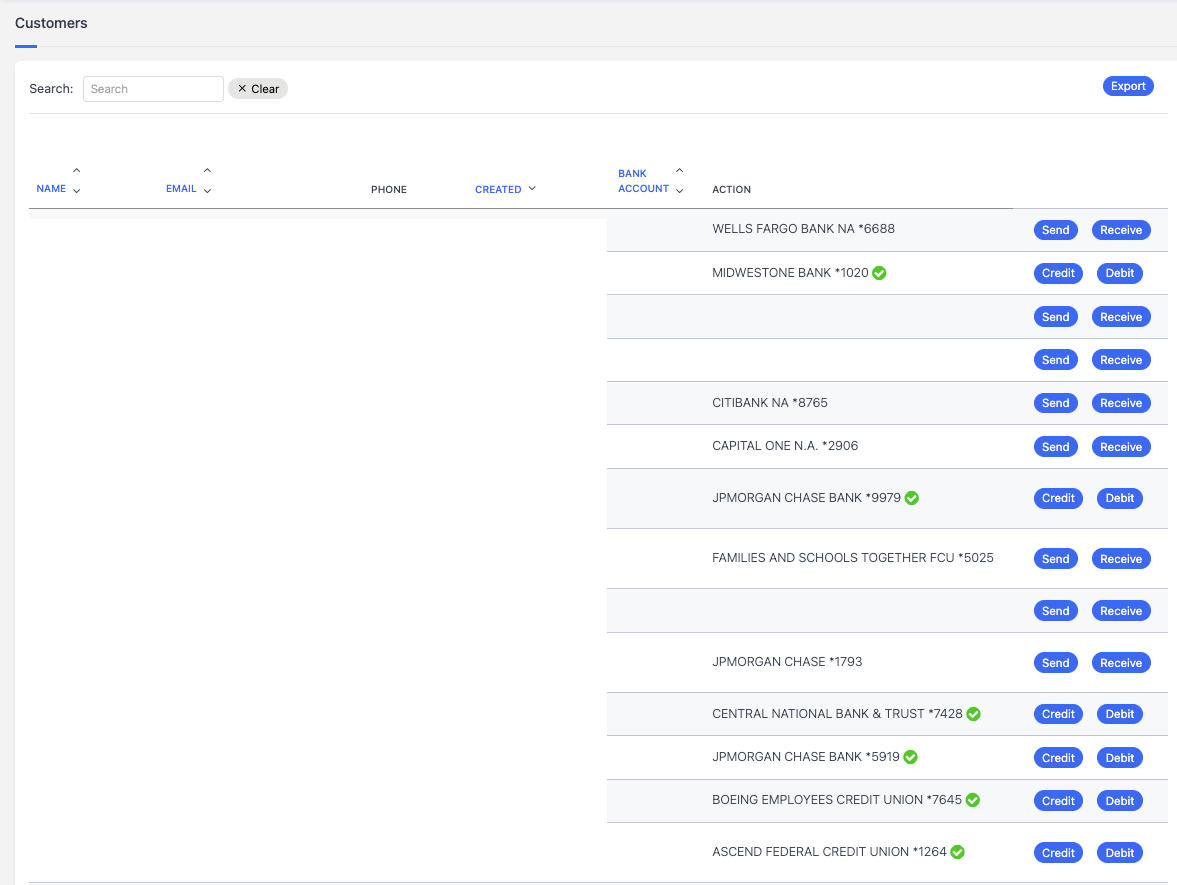Receive from JPMORGAN CHASE *1793 customer
The image size is (1177, 885).
[x=1121, y=663]
